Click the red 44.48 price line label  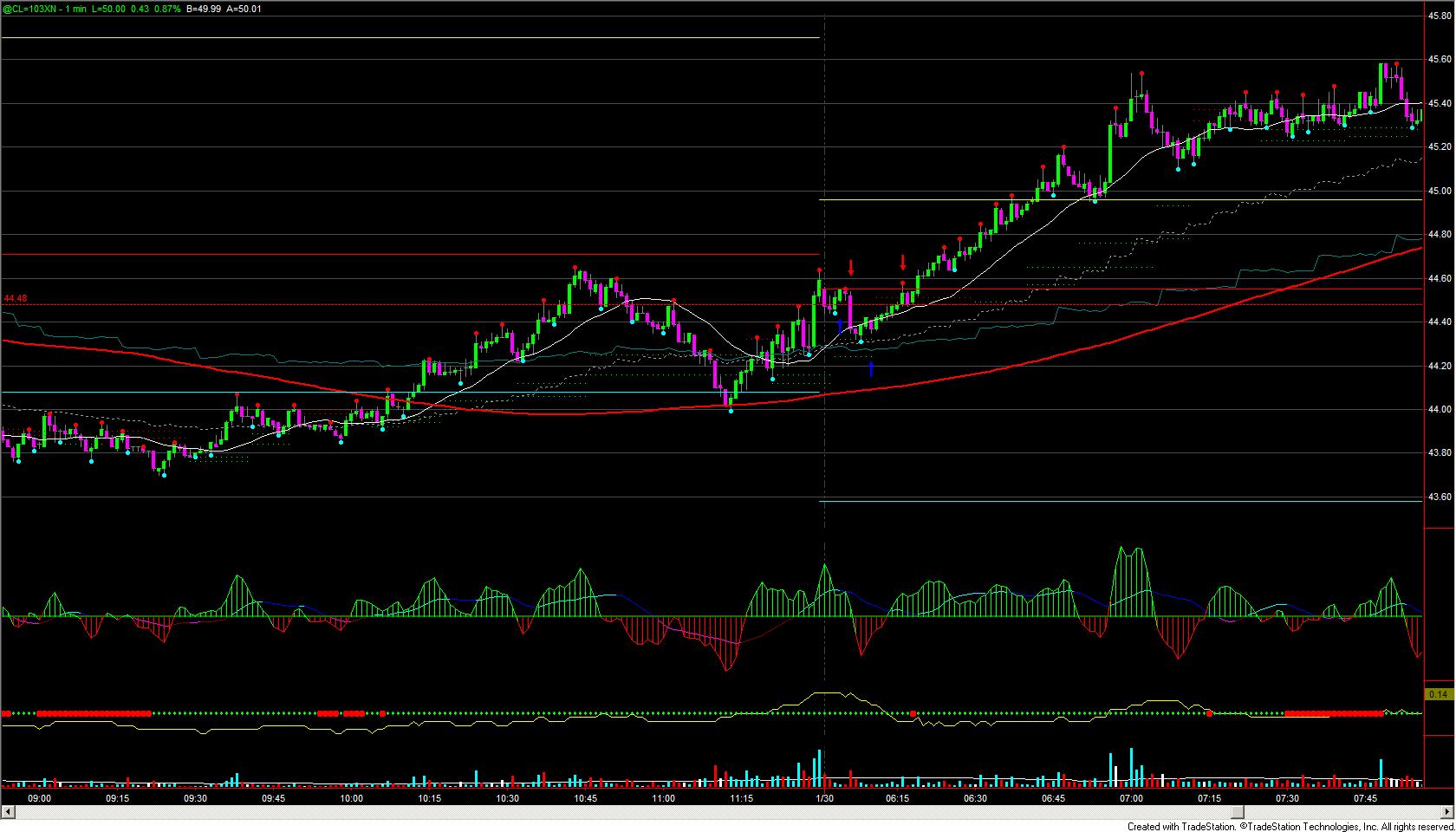click(x=16, y=299)
